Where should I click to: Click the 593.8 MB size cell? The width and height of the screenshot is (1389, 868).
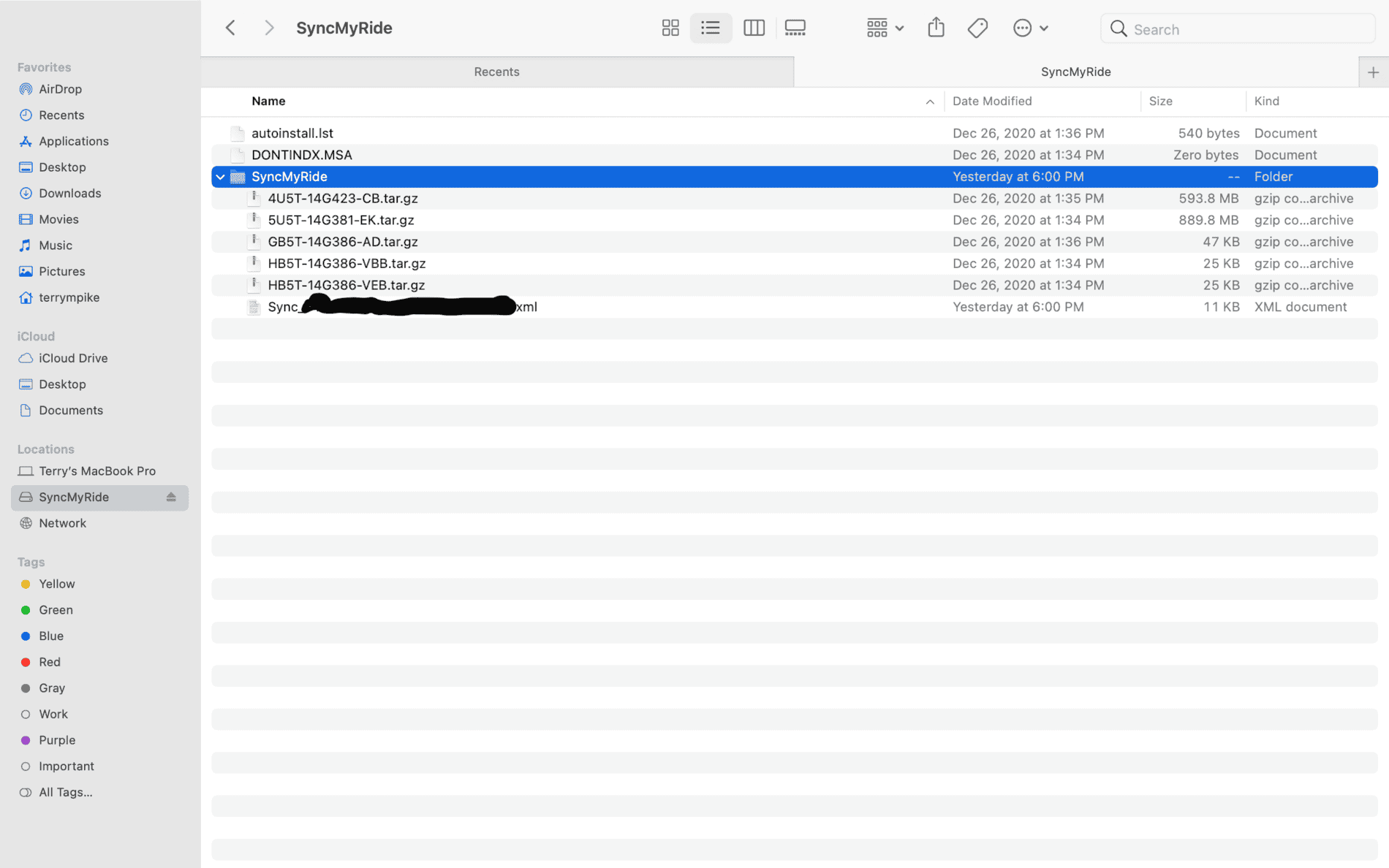pyautogui.click(x=1208, y=198)
